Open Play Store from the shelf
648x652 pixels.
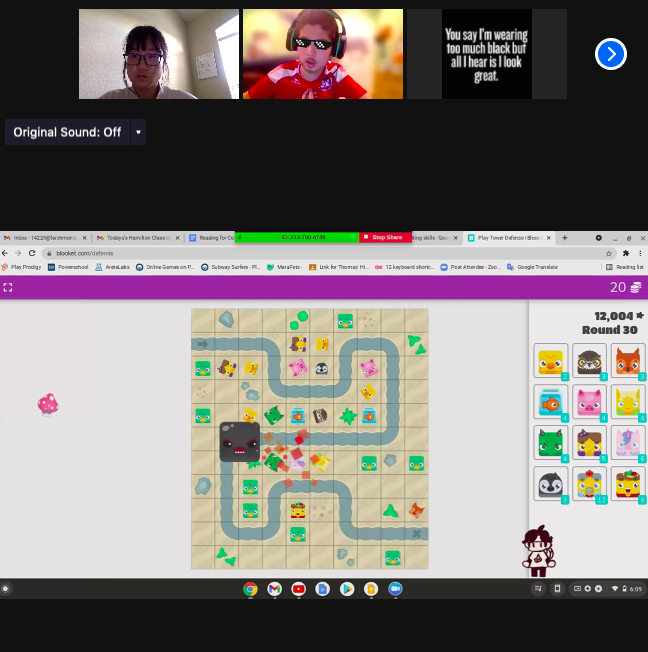347,589
